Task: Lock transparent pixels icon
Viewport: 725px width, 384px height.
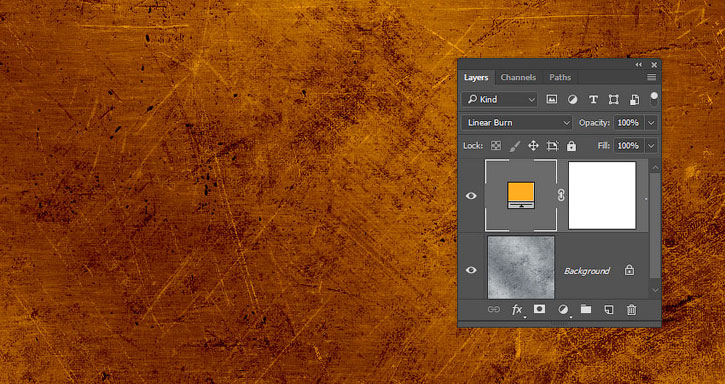Action: pyautogui.click(x=496, y=146)
